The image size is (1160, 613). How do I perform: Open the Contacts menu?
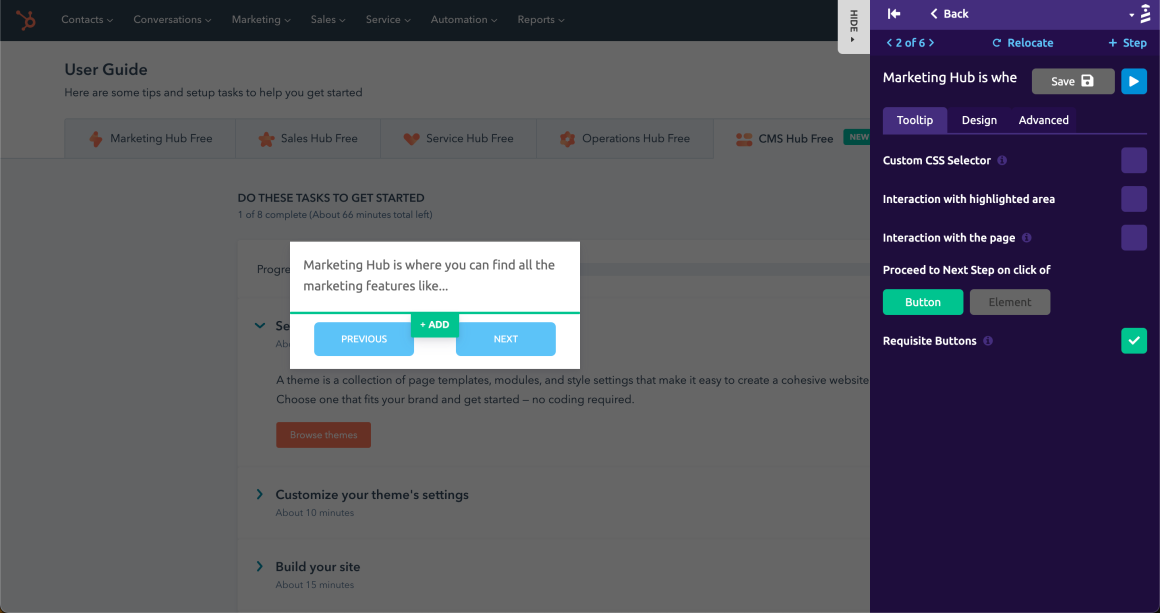pos(86,19)
